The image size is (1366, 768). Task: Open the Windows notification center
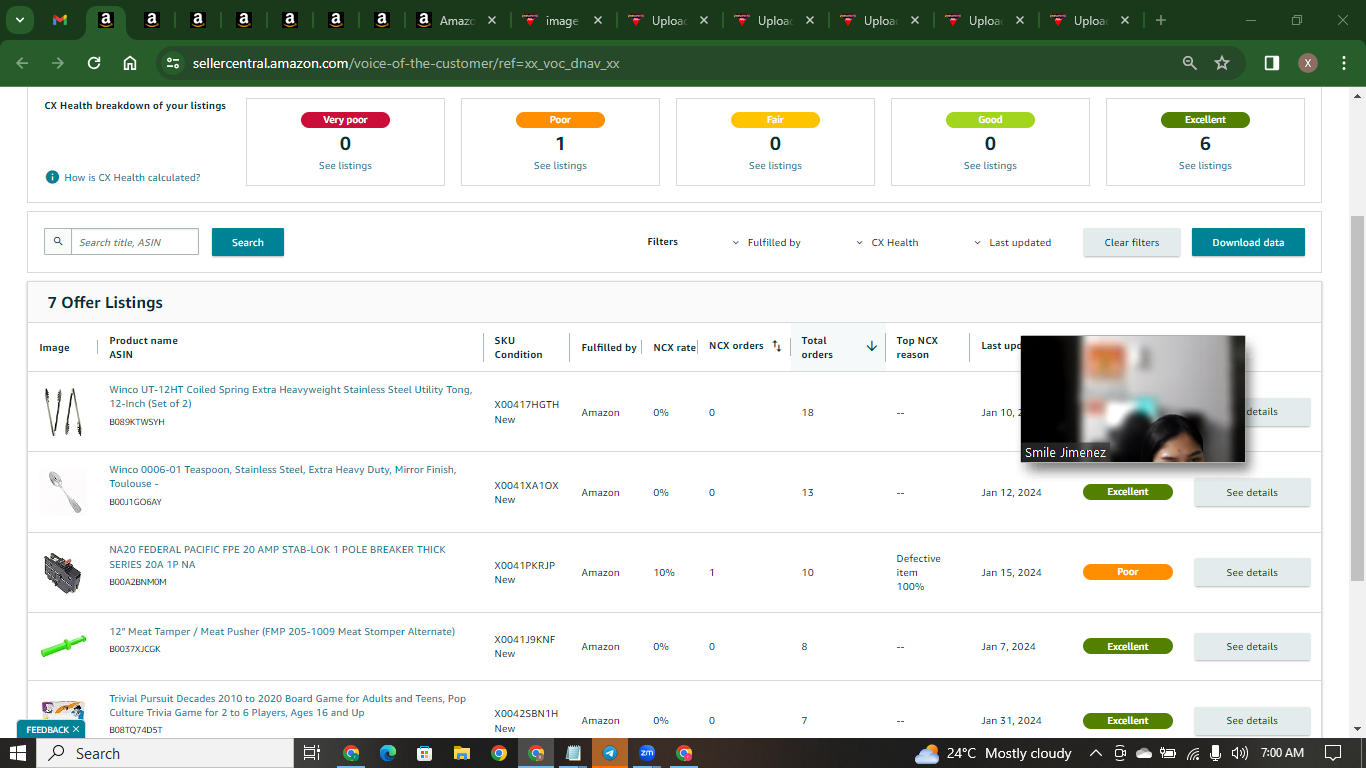click(x=1332, y=753)
